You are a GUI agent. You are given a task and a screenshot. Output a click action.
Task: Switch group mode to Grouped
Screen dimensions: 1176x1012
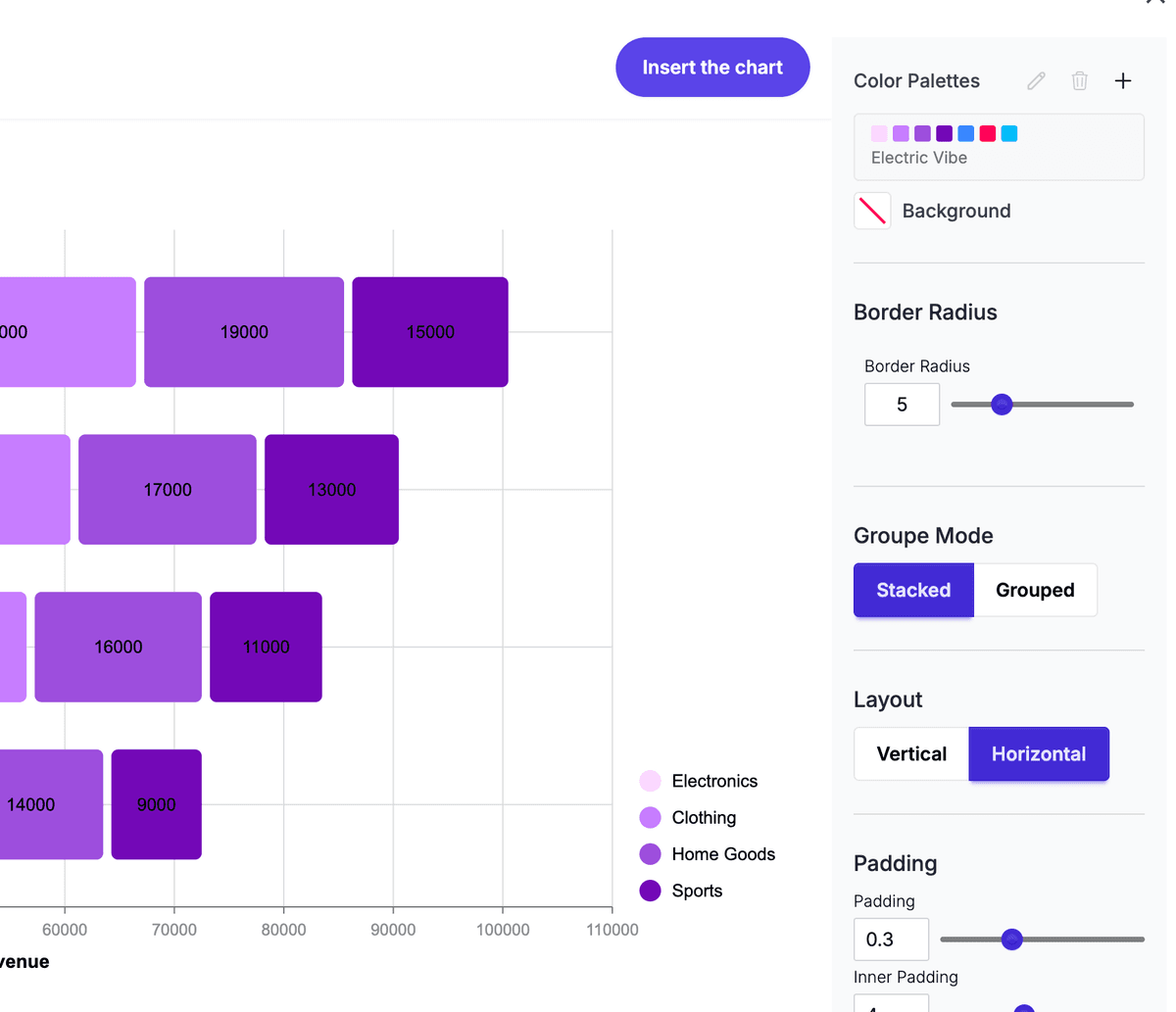point(1035,590)
